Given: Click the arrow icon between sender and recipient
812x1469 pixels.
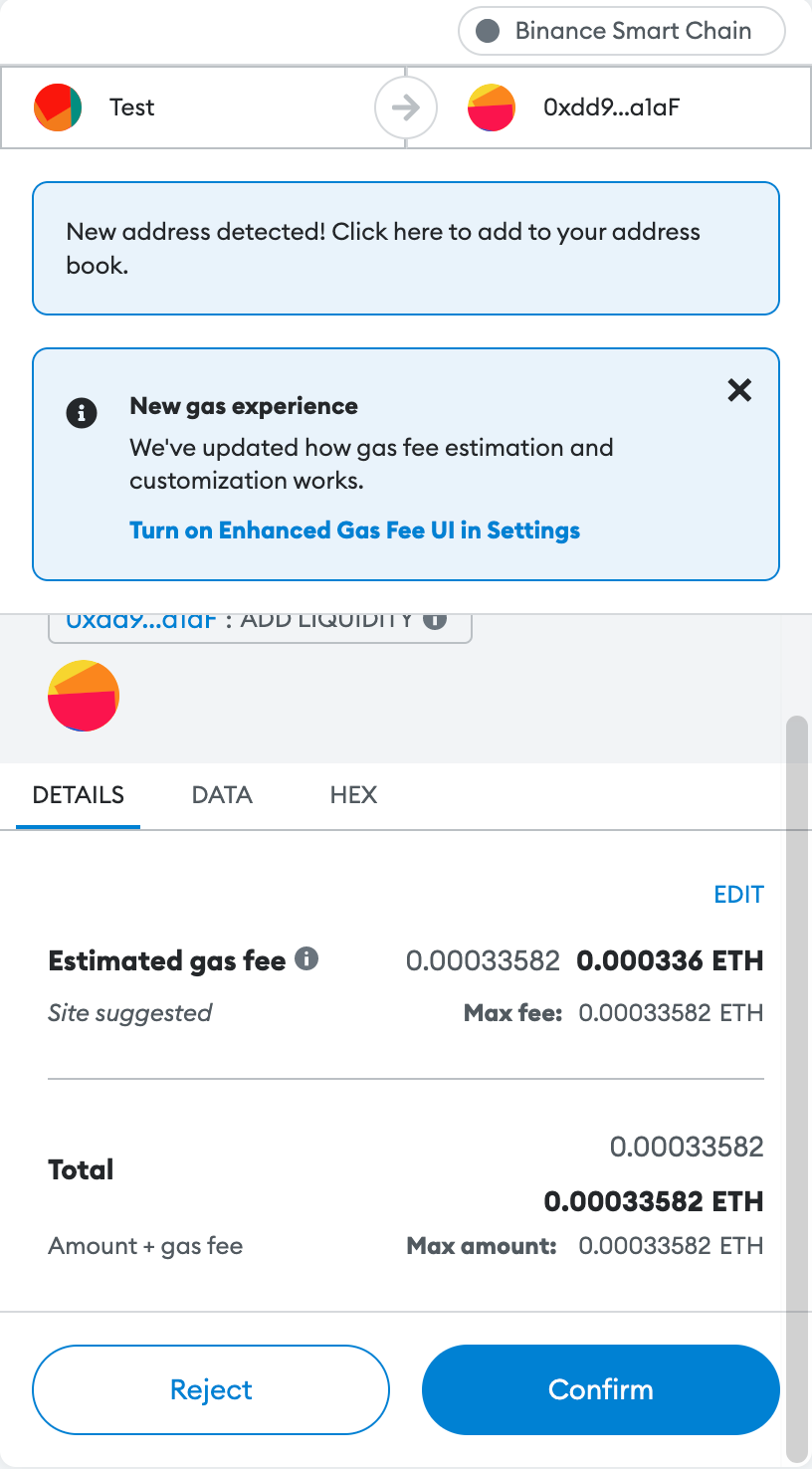Looking at the screenshot, I should (405, 107).
